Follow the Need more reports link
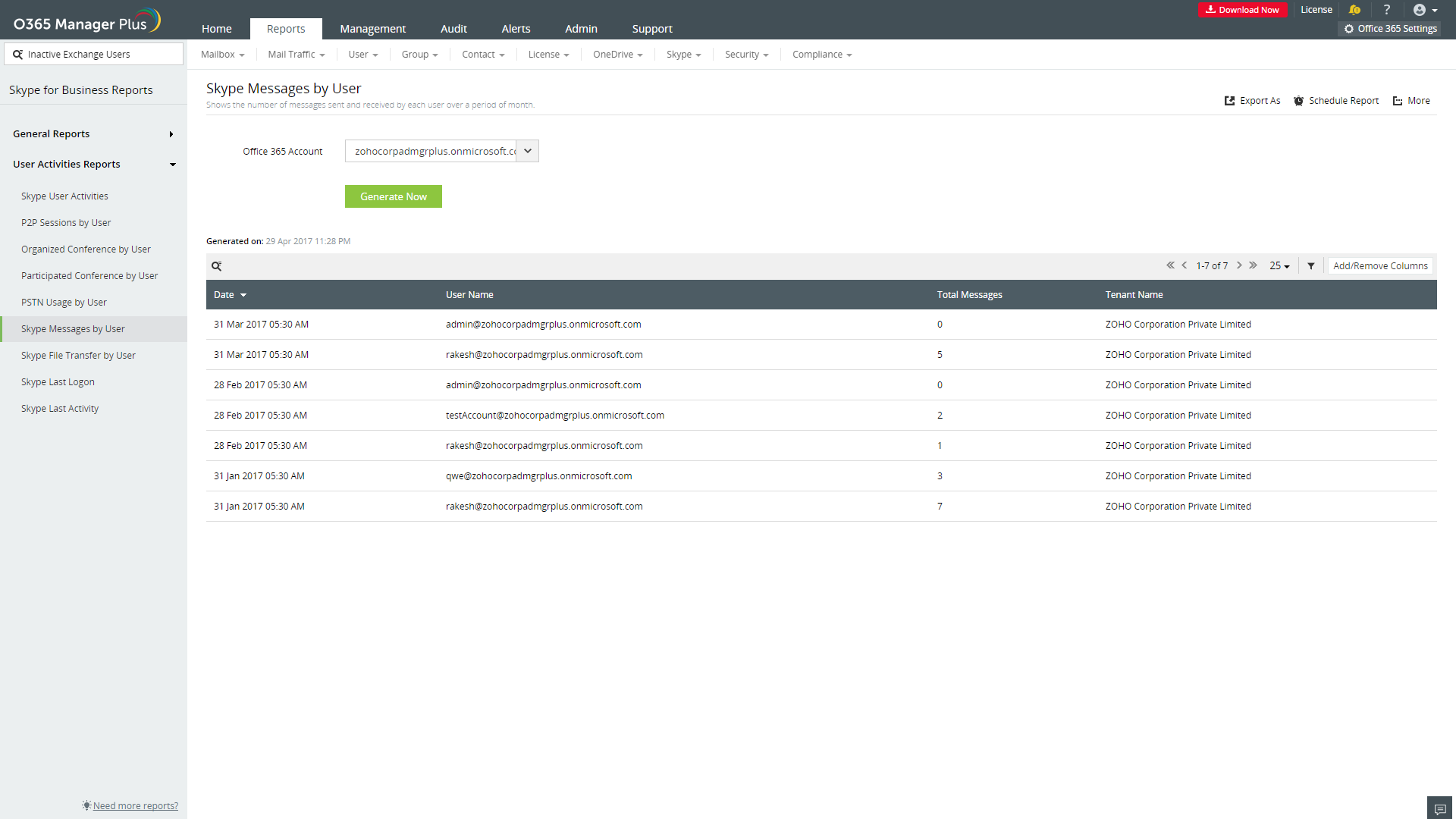This screenshot has width=1456, height=819. click(x=135, y=805)
